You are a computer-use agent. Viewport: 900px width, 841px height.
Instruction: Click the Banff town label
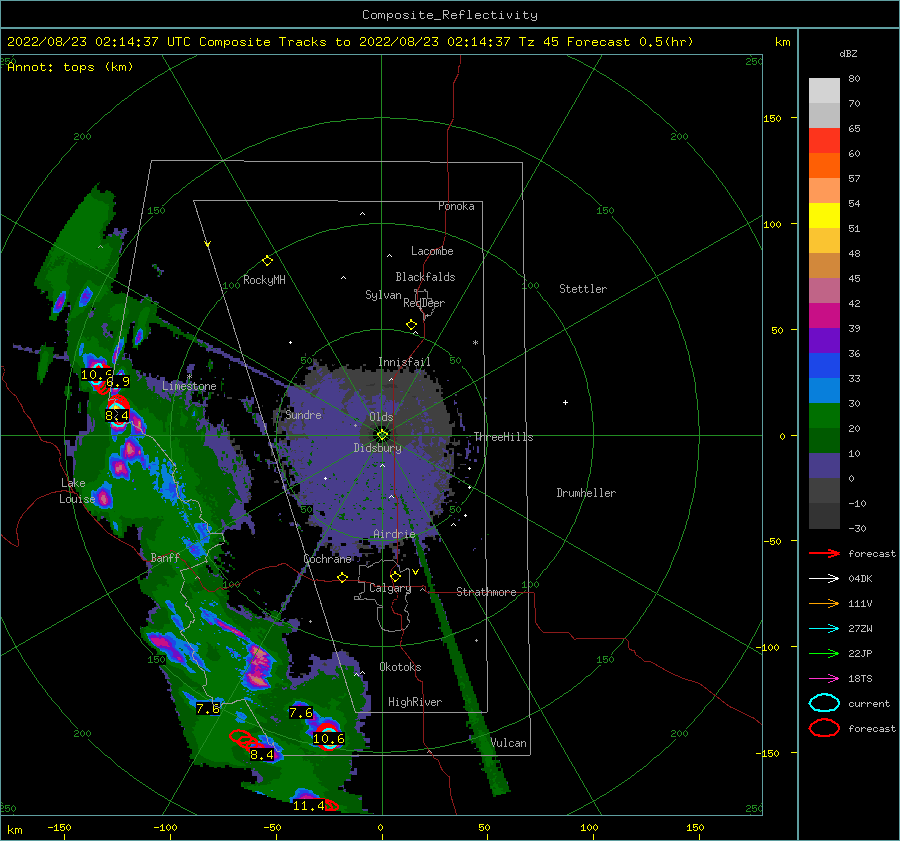pos(165,557)
